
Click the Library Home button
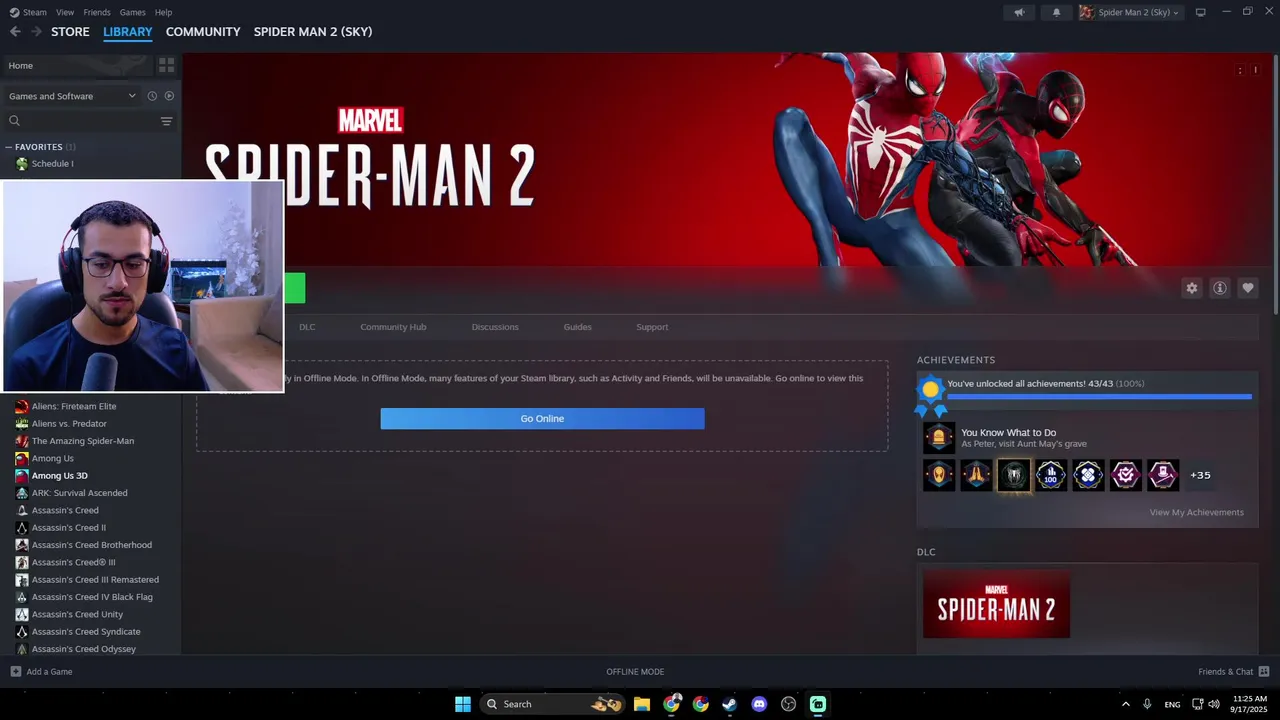click(x=77, y=65)
